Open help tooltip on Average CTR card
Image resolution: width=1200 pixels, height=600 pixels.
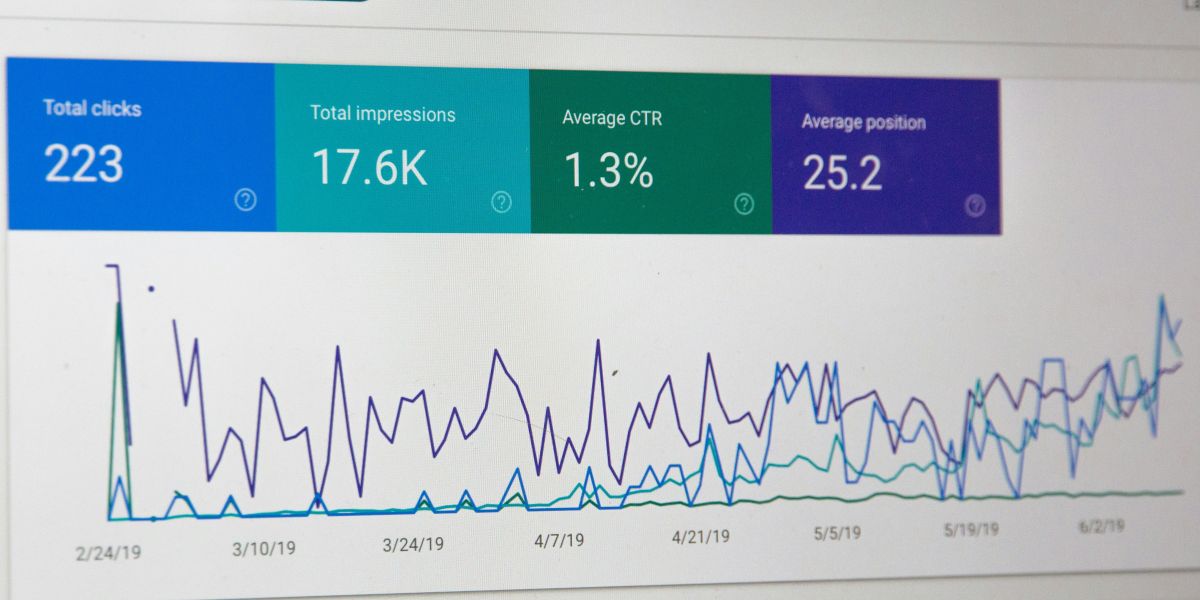click(x=744, y=205)
